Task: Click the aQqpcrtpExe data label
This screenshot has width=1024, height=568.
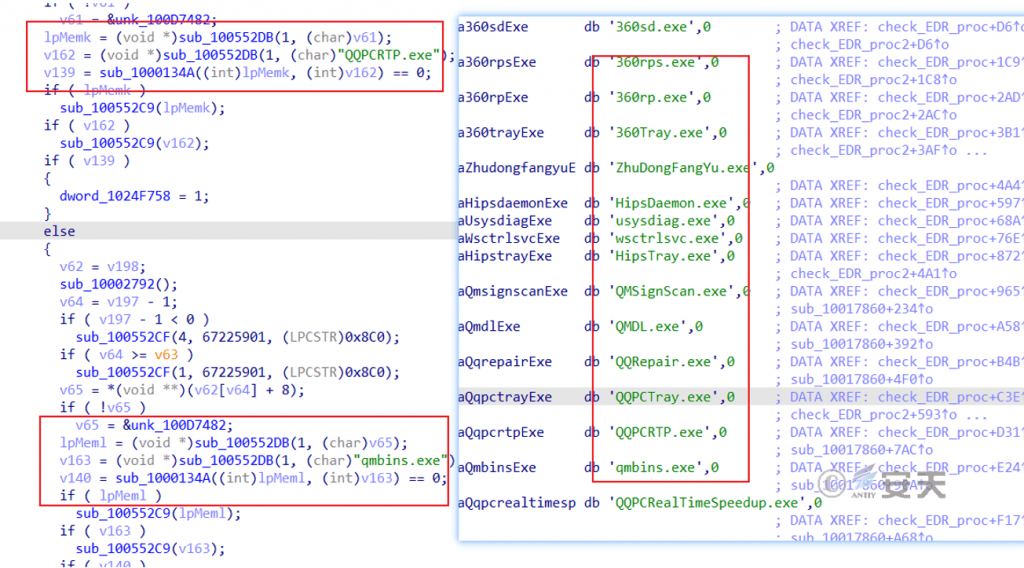Action: coord(501,432)
